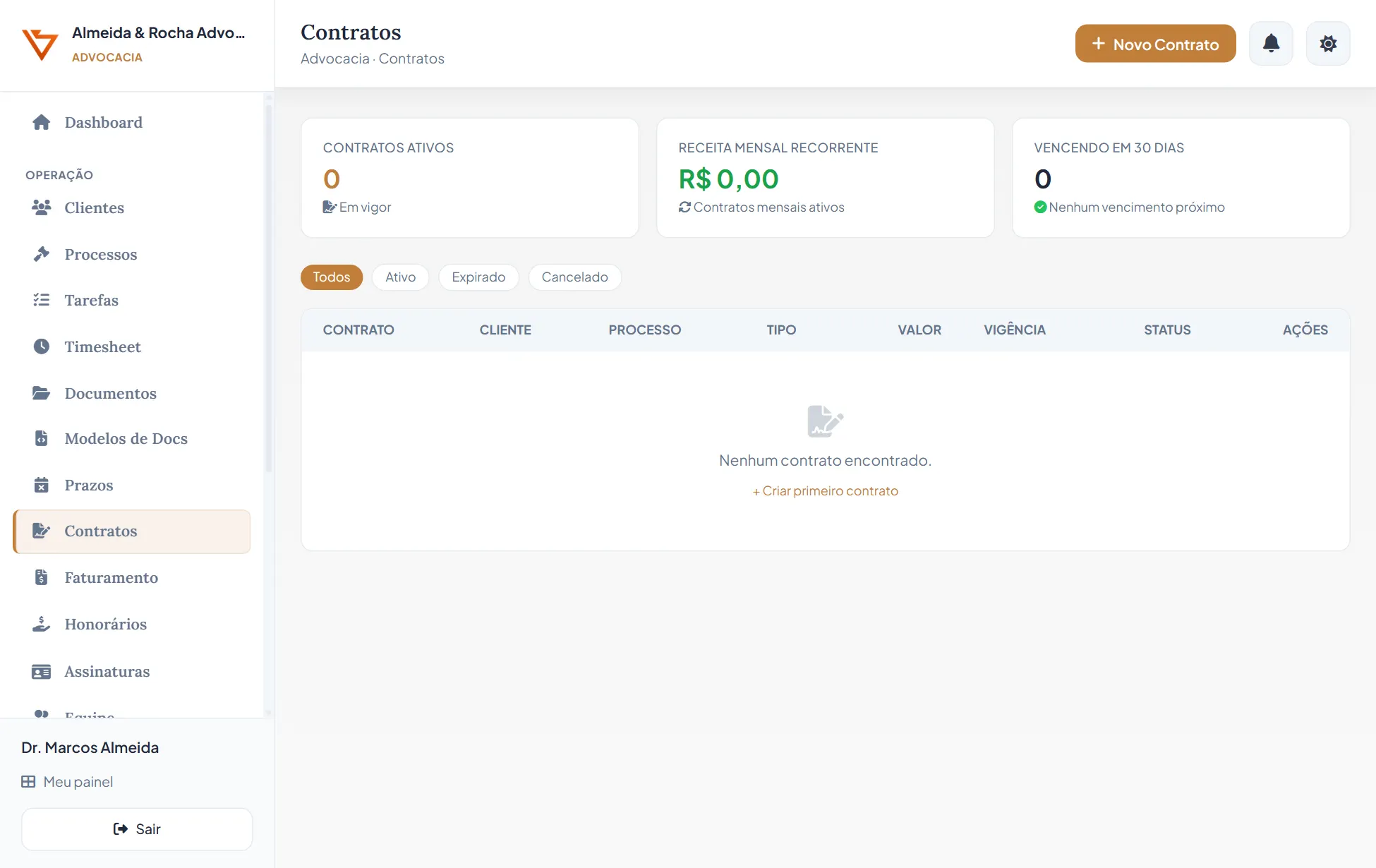
Task: Open Processos via the gavel icon
Action: click(x=42, y=254)
